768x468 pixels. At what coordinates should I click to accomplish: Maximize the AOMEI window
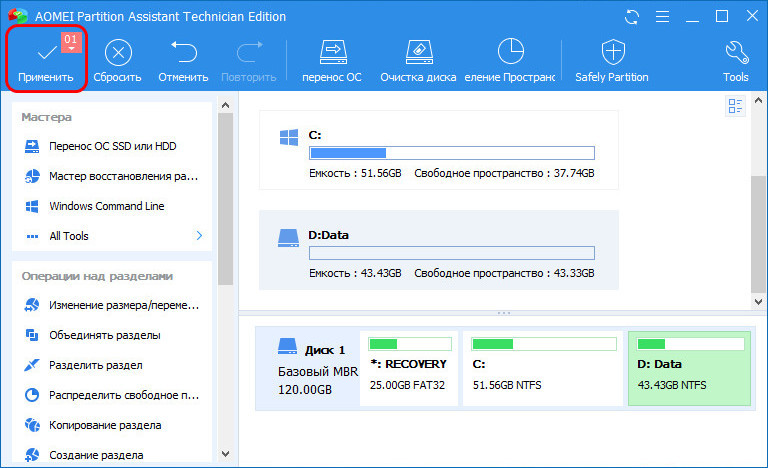pos(721,16)
